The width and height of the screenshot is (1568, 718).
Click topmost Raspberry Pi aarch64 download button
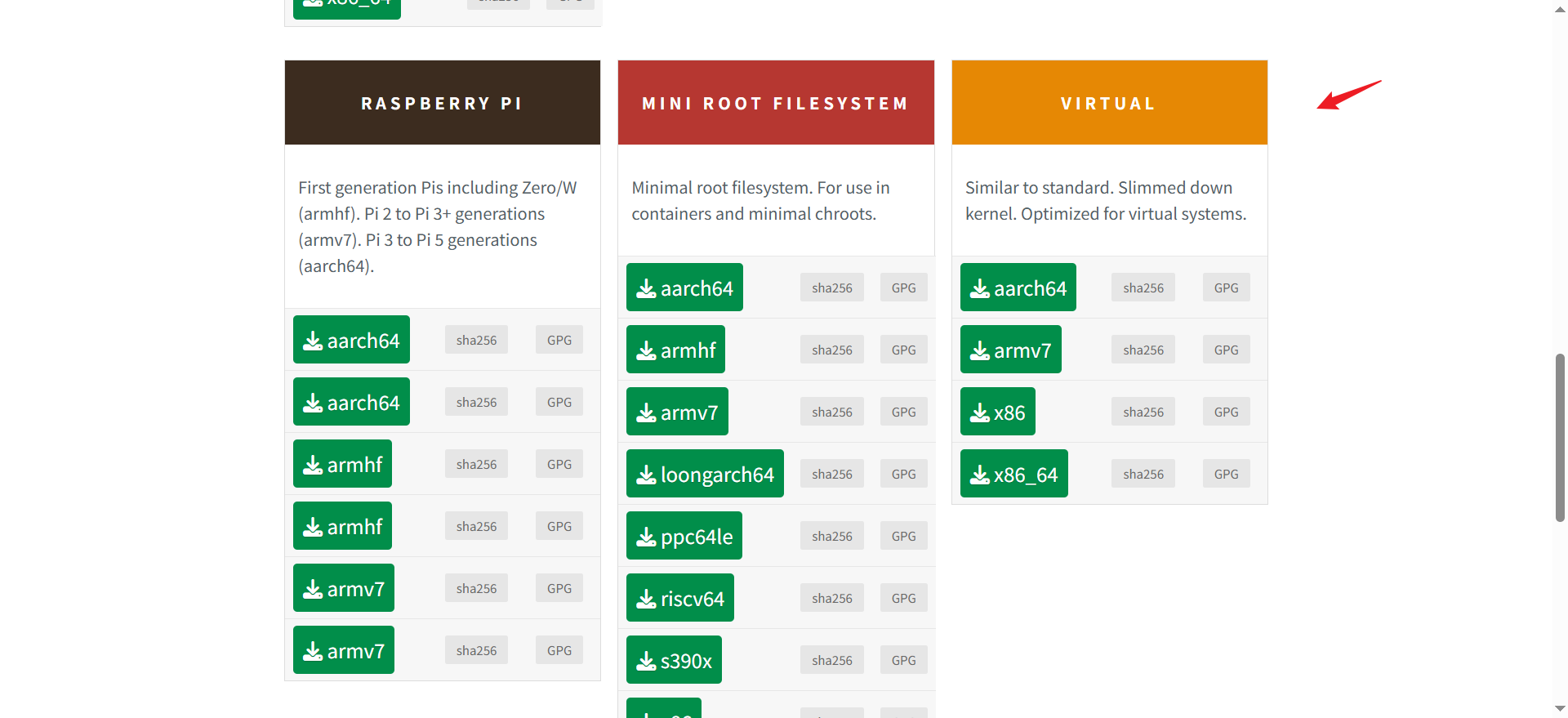pyautogui.click(x=351, y=340)
